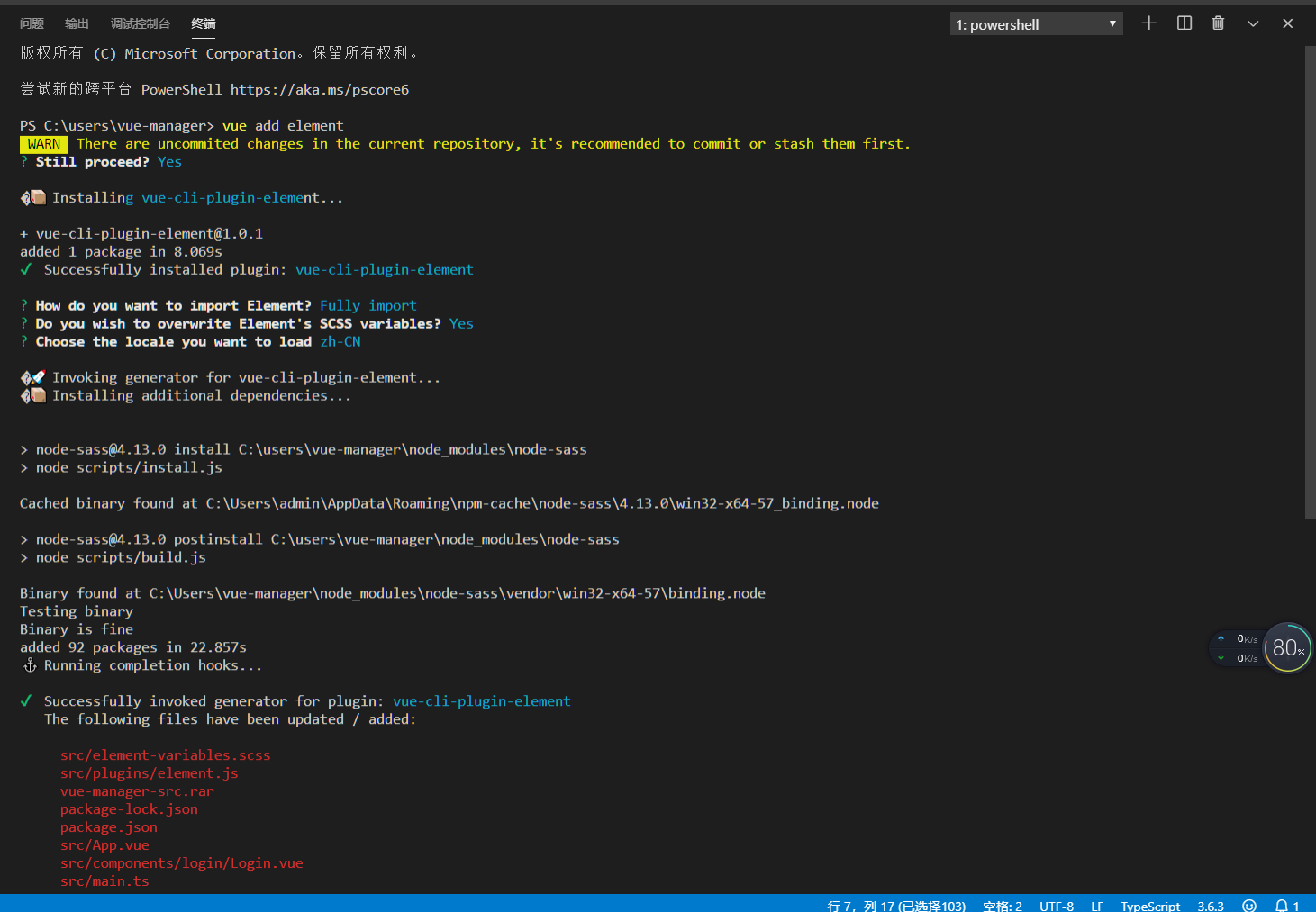Click src/App.vue file path
Image resolution: width=1316 pixels, height=912 pixels.
coord(104,845)
